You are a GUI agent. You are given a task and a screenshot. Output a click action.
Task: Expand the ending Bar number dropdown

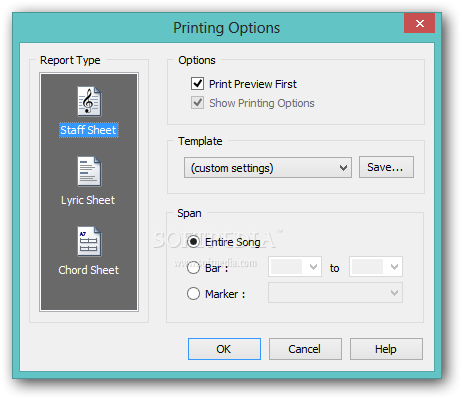(x=376, y=267)
